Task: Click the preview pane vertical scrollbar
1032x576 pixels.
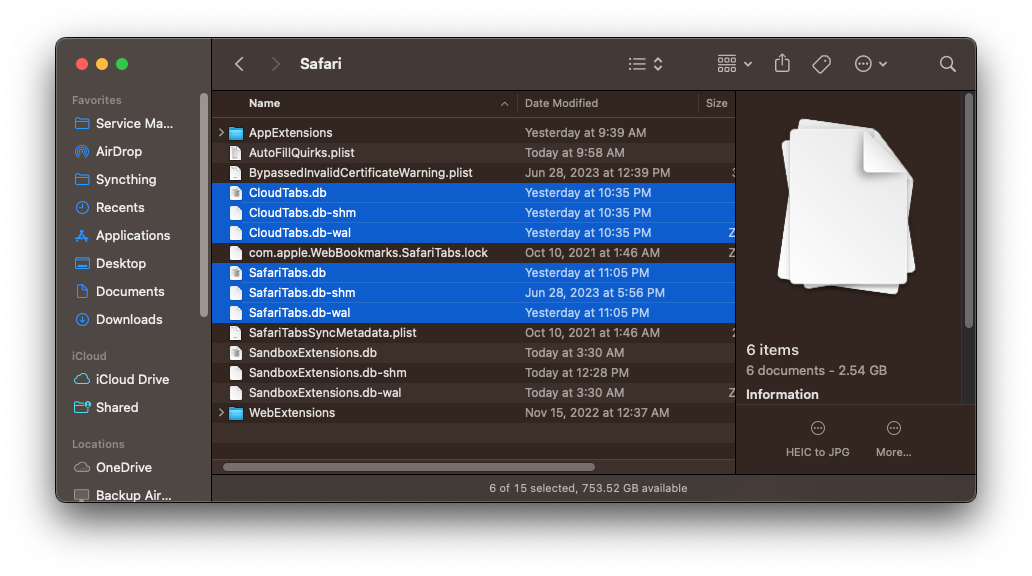Action: [968, 210]
